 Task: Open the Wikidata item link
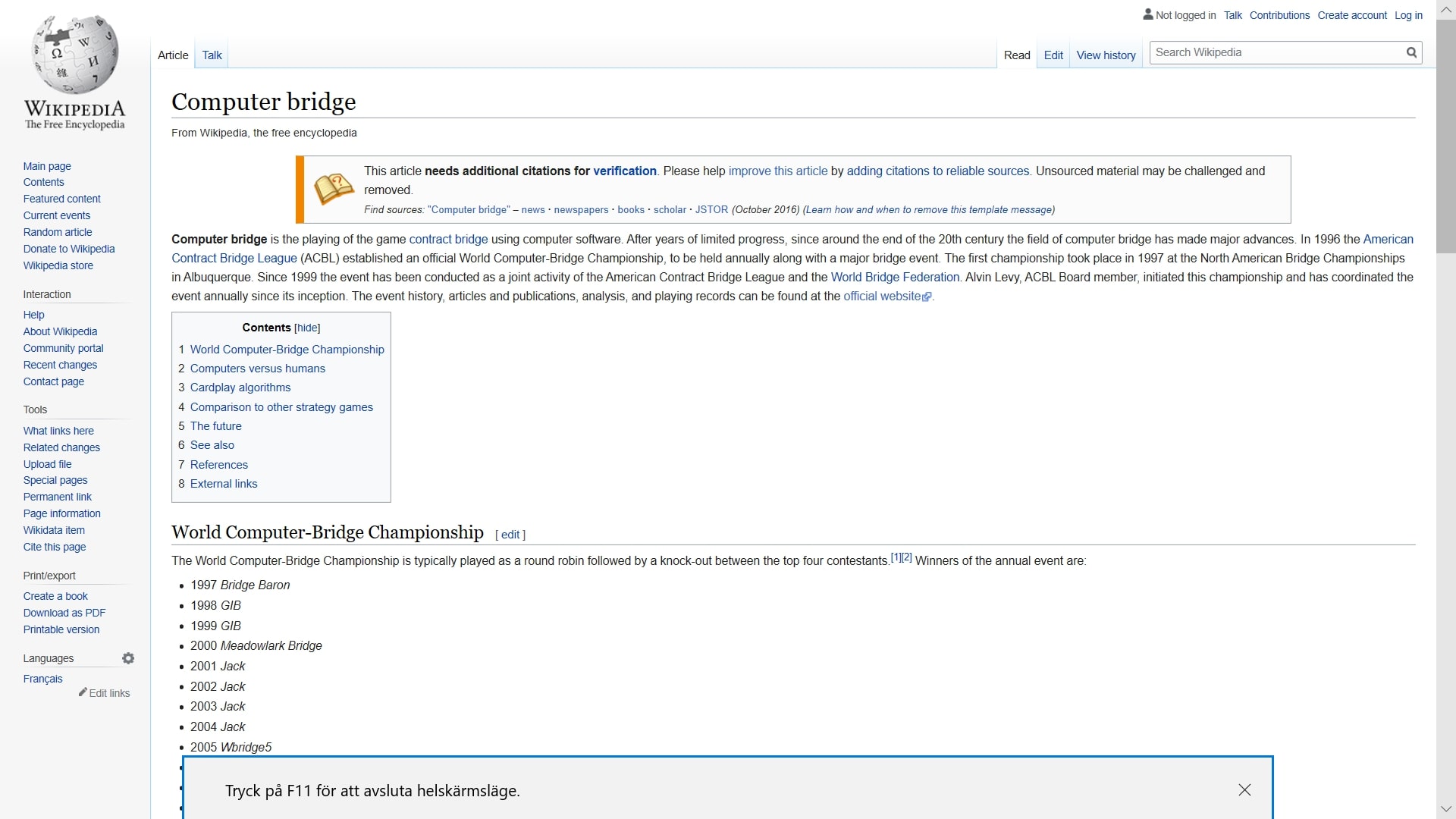54,530
